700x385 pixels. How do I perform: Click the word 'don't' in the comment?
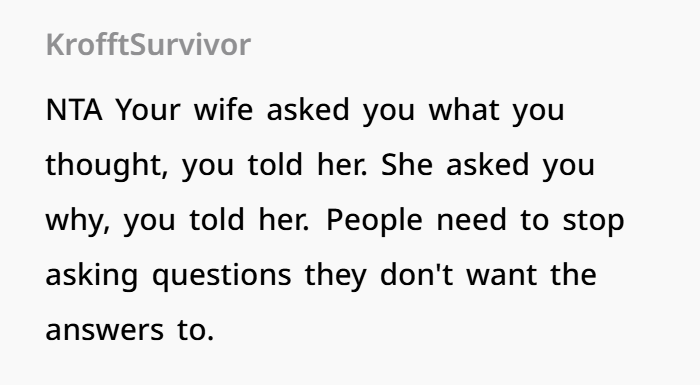coord(416,274)
